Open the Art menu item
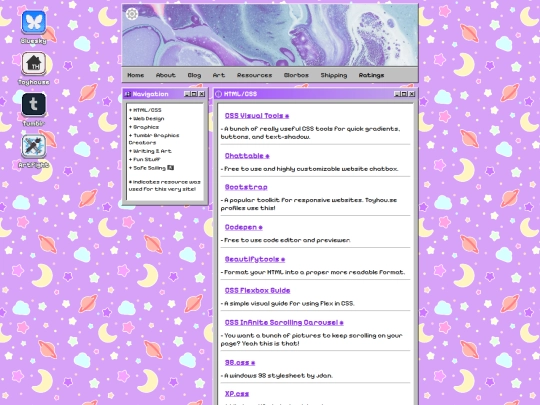This screenshot has height=405, width=540. coord(219,75)
